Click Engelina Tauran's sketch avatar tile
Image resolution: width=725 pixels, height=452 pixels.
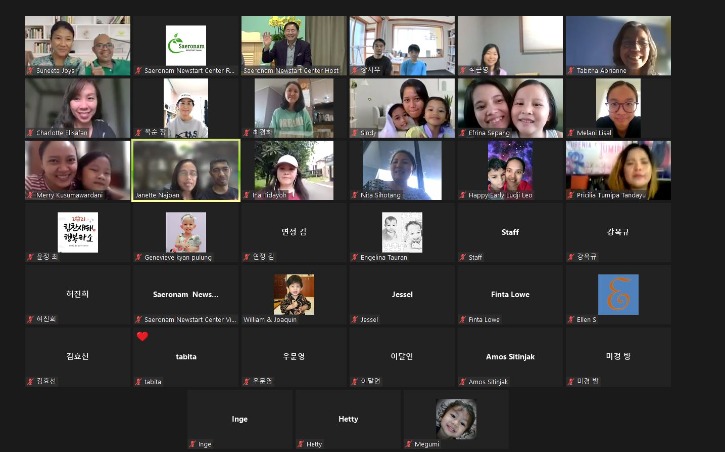(402, 232)
